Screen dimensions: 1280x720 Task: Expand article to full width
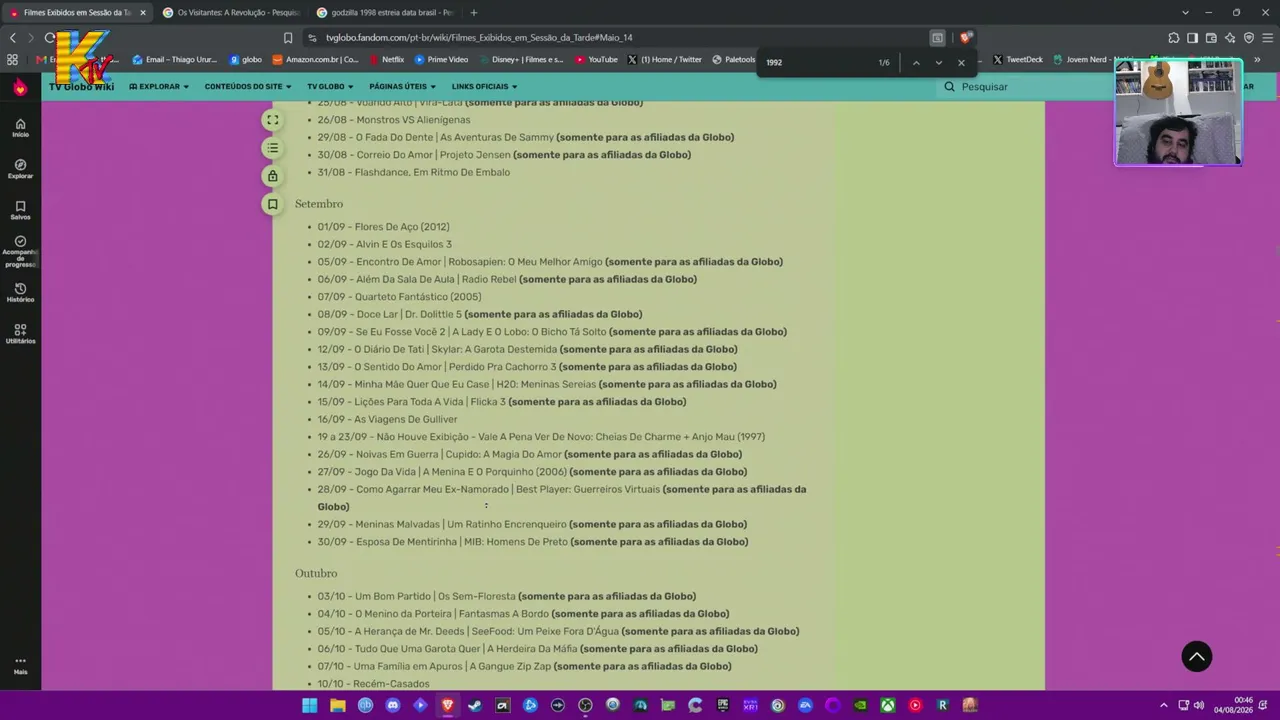point(272,120)
